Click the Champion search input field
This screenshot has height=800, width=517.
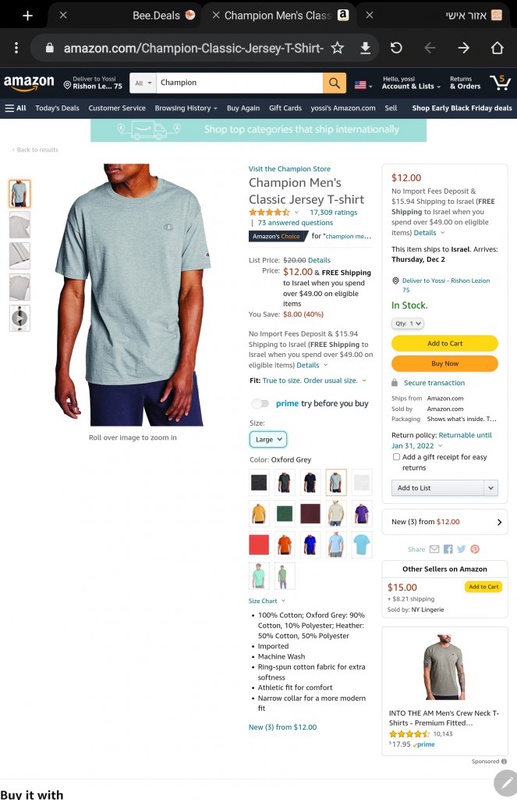(239, 83)
